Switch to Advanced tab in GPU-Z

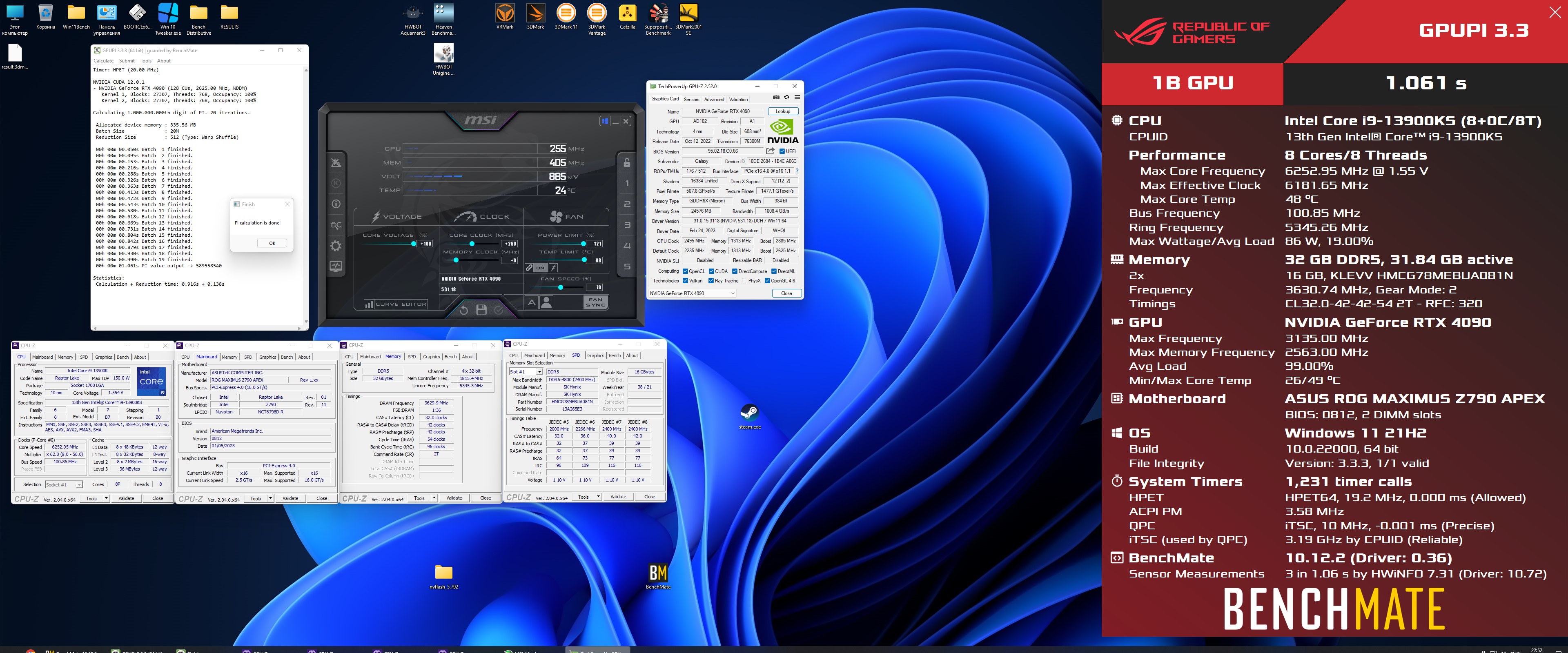point(714,99)
